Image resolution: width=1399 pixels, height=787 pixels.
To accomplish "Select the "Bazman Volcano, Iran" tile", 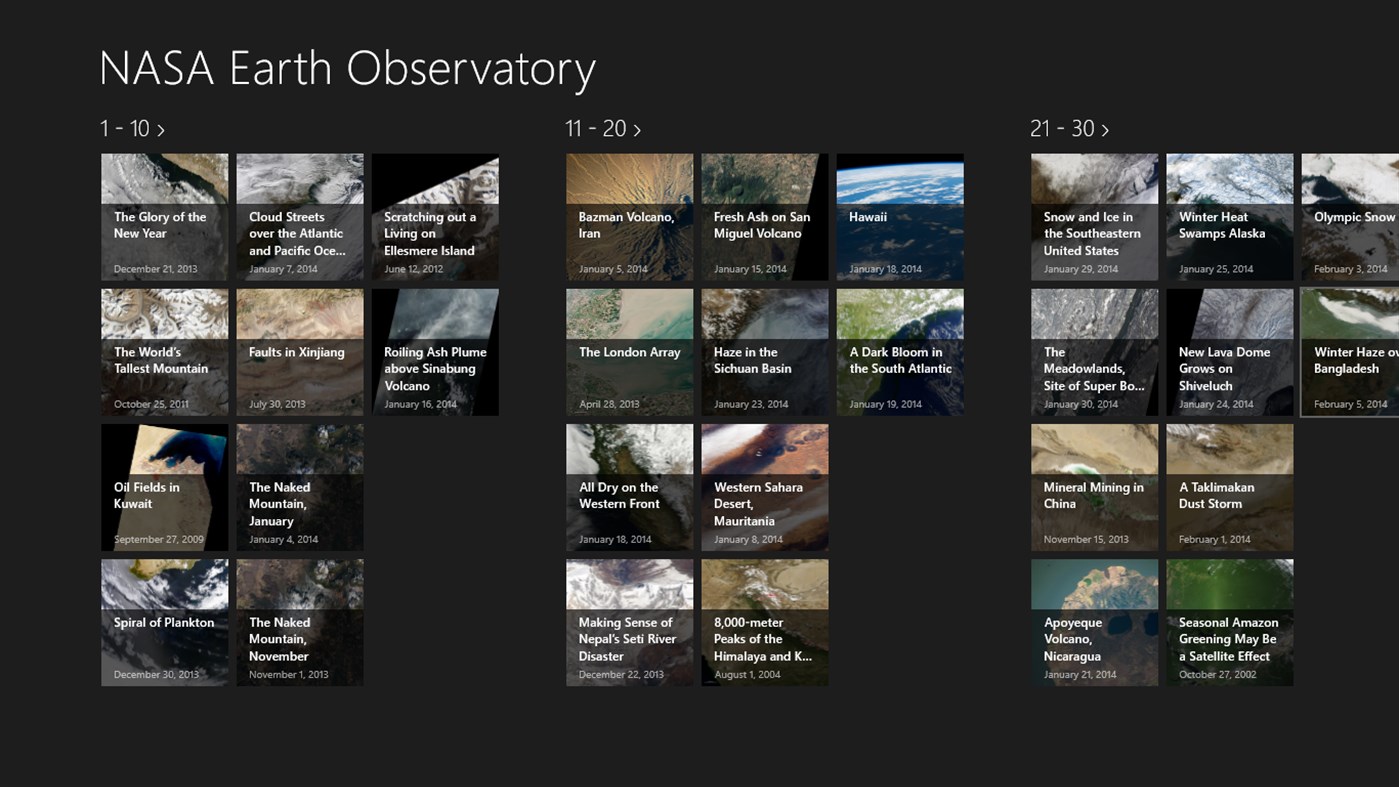I will 629,216.
